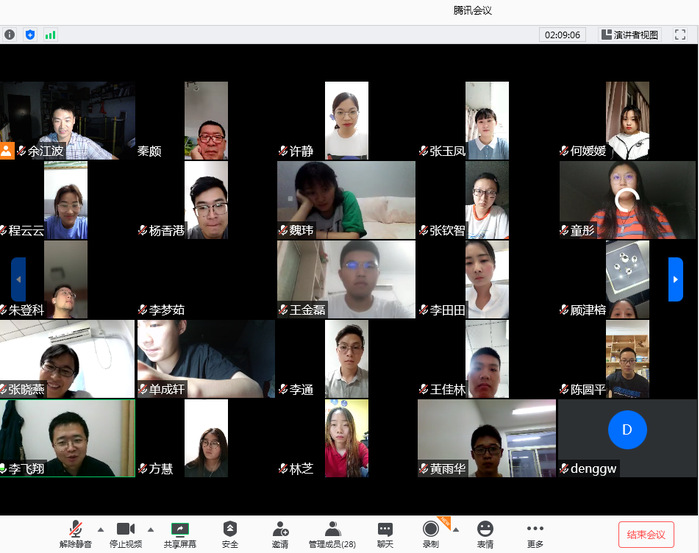Click the 解除静音 microphone icon
Image resolution: width=699 pixels, height=553 pixels.
(75, 529)
